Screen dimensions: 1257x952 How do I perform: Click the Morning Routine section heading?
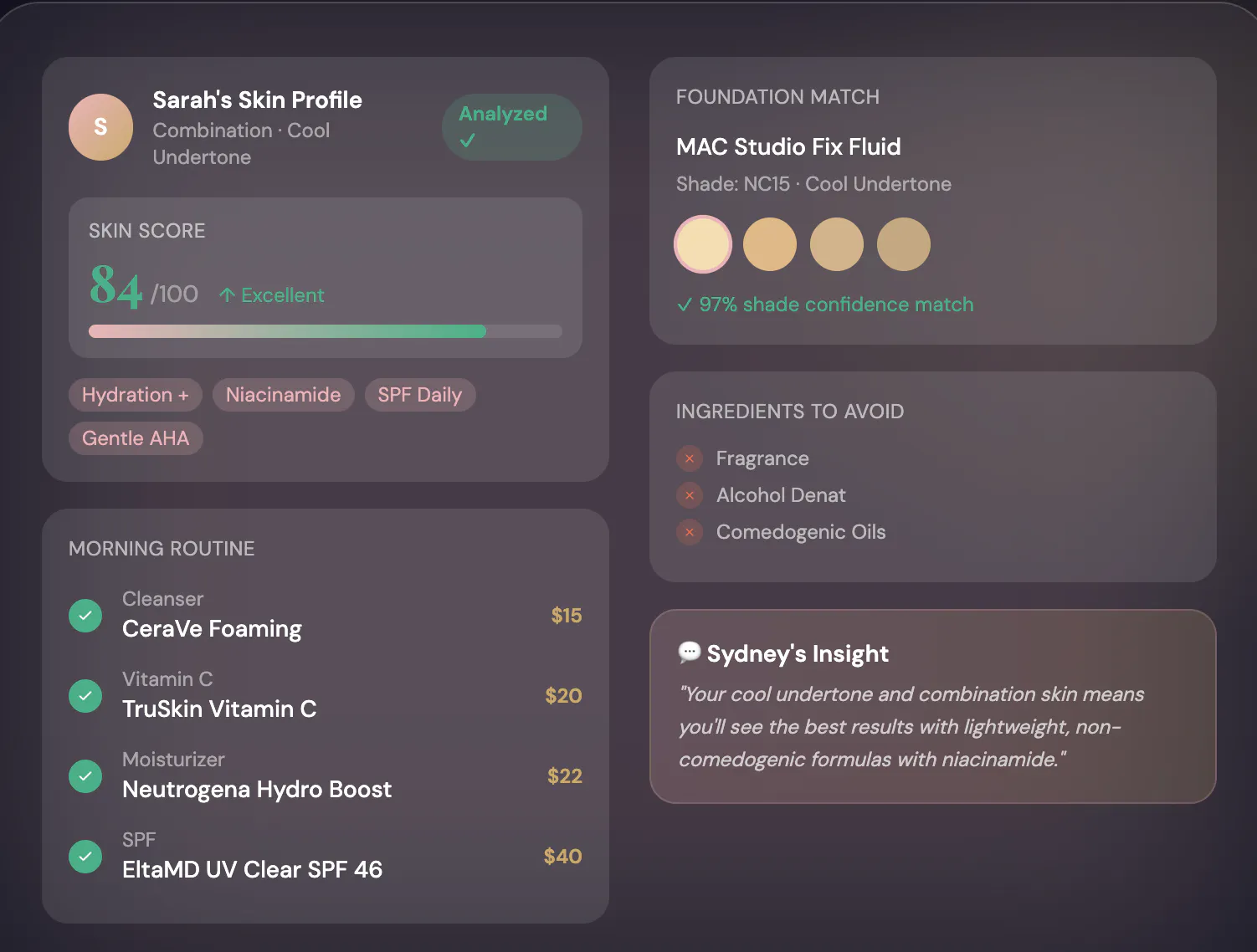coord(162,549)
